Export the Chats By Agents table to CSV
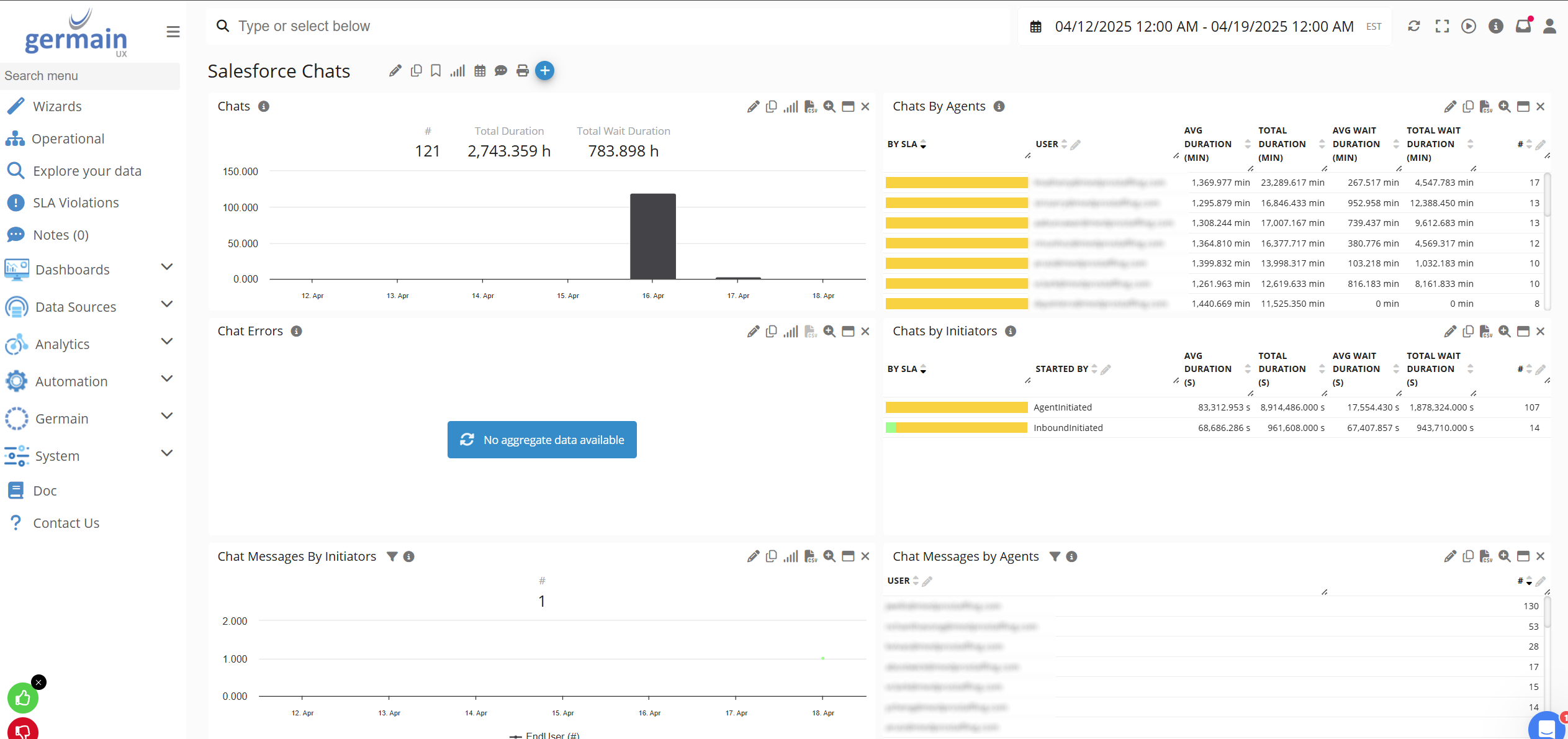The width and height of the screenshot is (1568, 739). coord(1487,106)
